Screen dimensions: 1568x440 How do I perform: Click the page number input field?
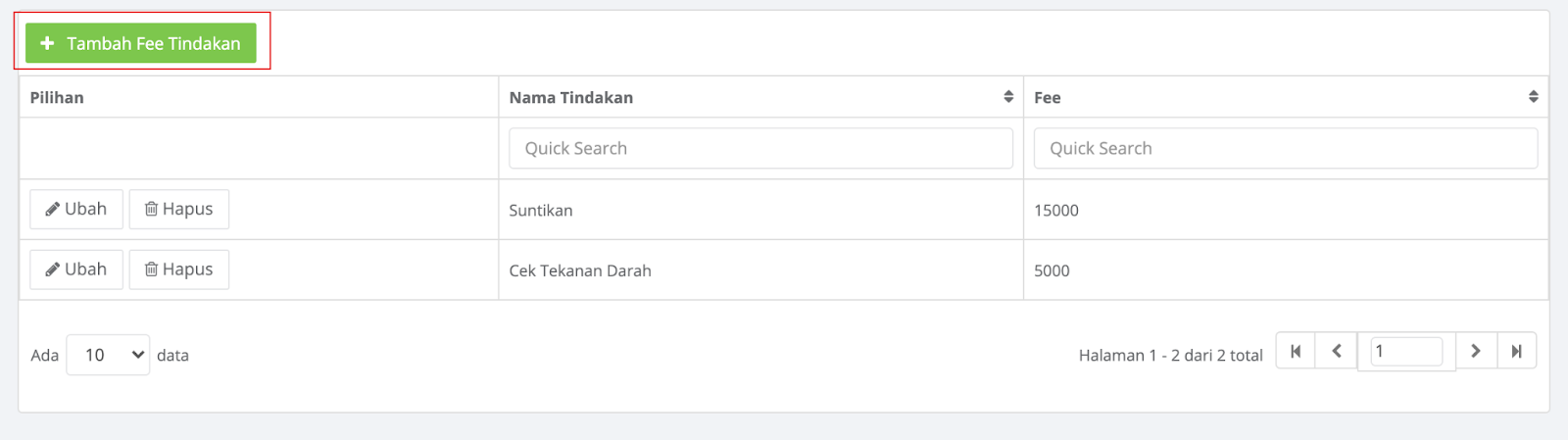[x=1406, y=351]
